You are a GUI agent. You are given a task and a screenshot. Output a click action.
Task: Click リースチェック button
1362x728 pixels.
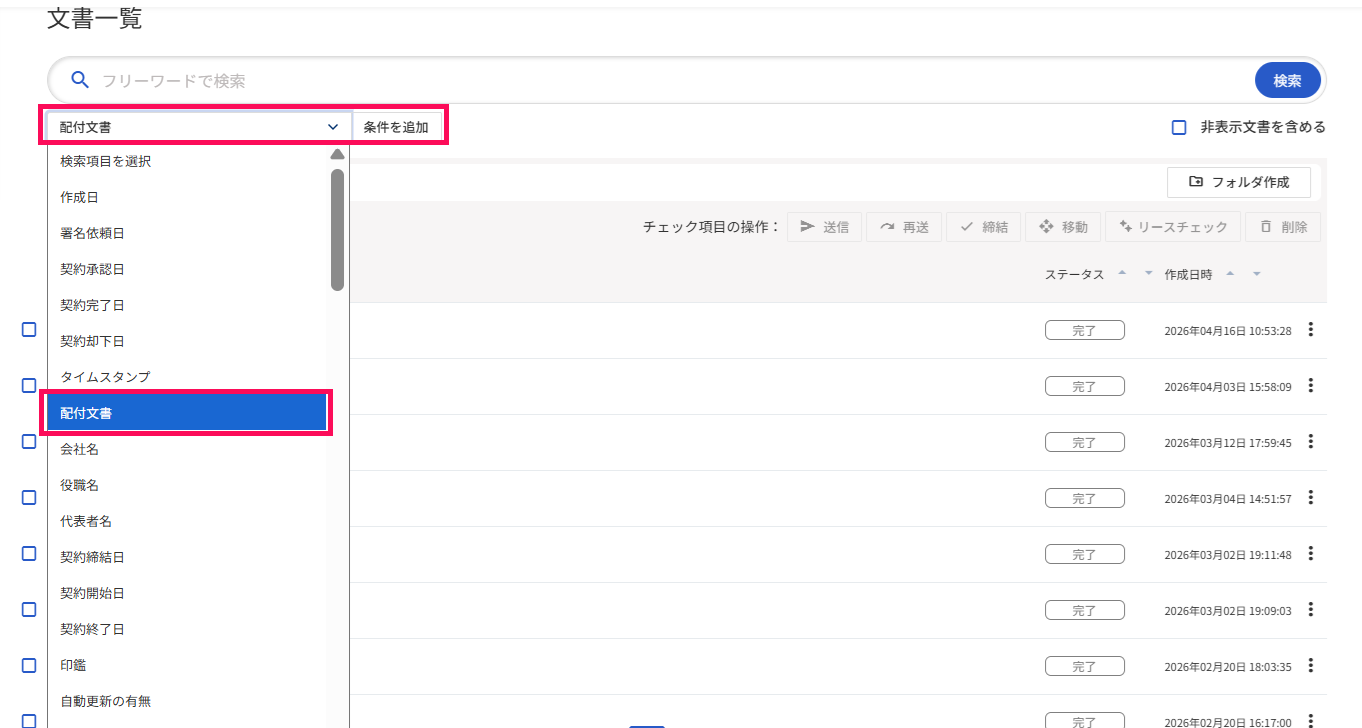[1173, 227]
